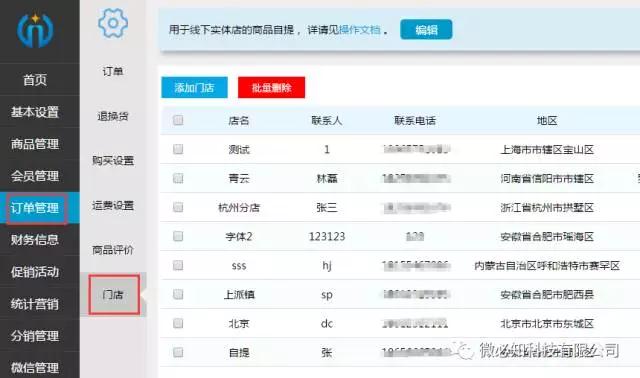The width and height of the screenshot is (640, 378).
Task: Click the 地区 column header
Action: (547, 121)
